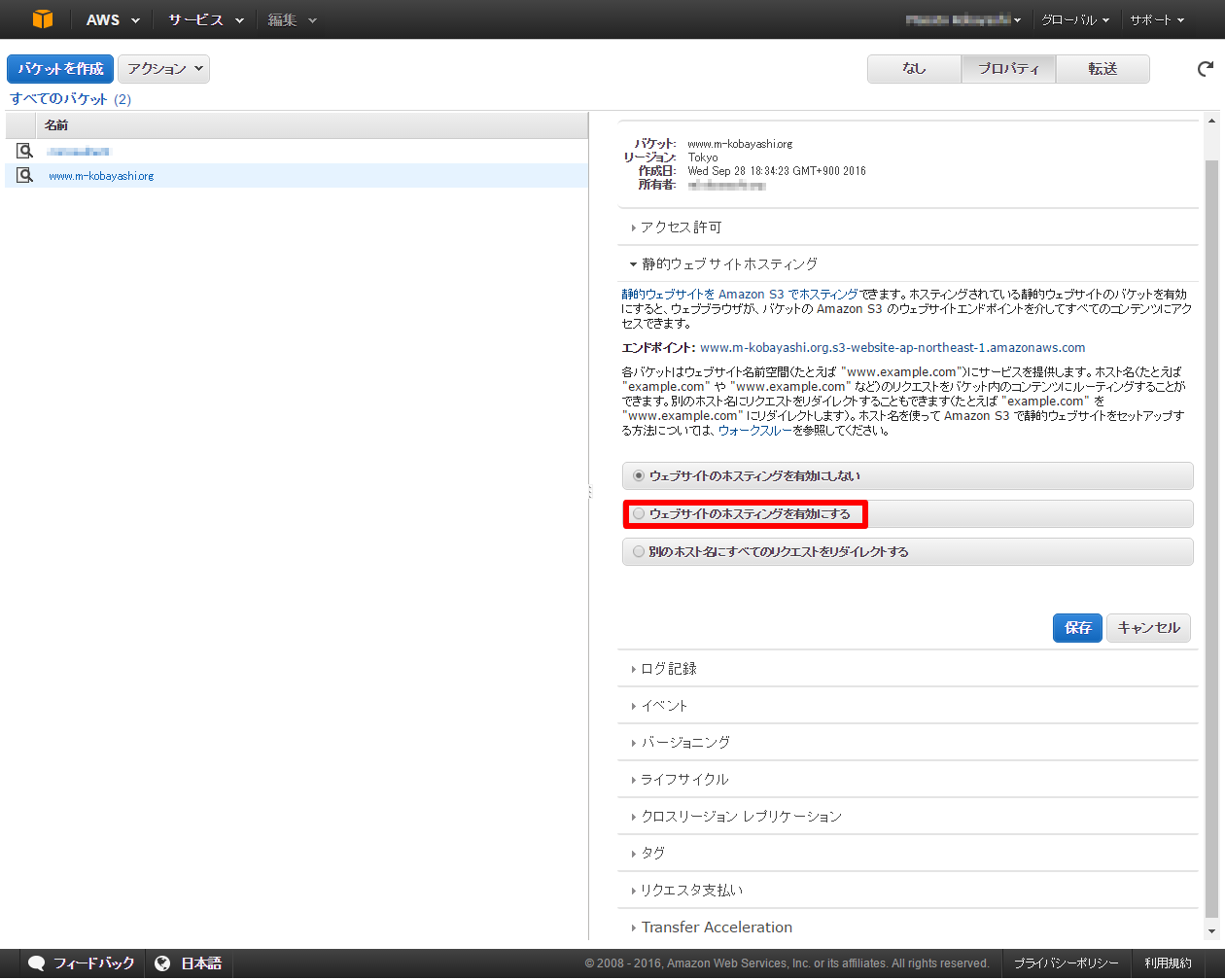Open the グローバル region dropdown
The width and height of the screenshot is (1225, 980).
pyautogui.click(x=1074, y=19)
